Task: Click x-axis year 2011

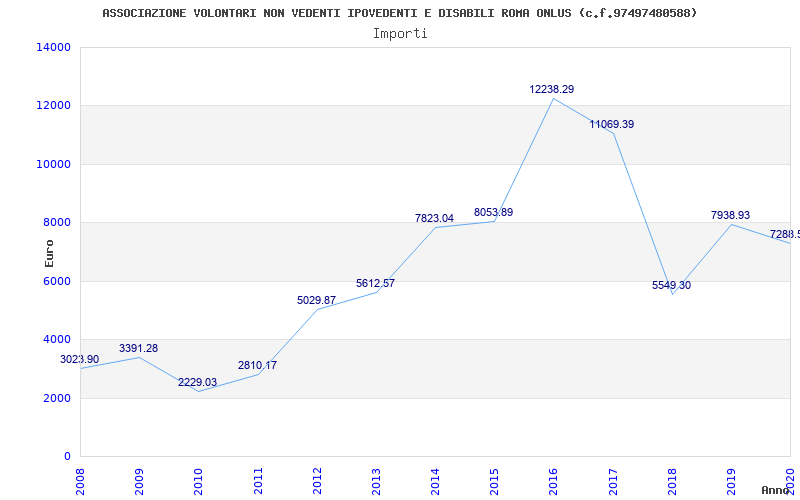Action: [258, 481]
